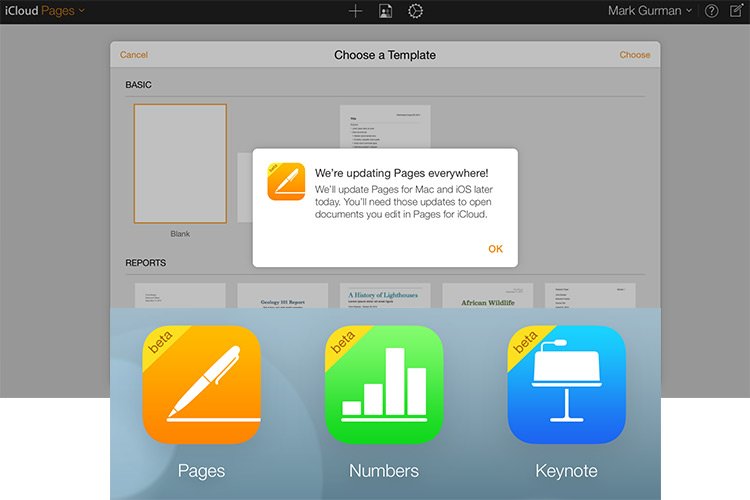Pick the African Wildlife report template
Image resolution: width=750 pixels, height=500 pixels.
[x=487, y=295]
